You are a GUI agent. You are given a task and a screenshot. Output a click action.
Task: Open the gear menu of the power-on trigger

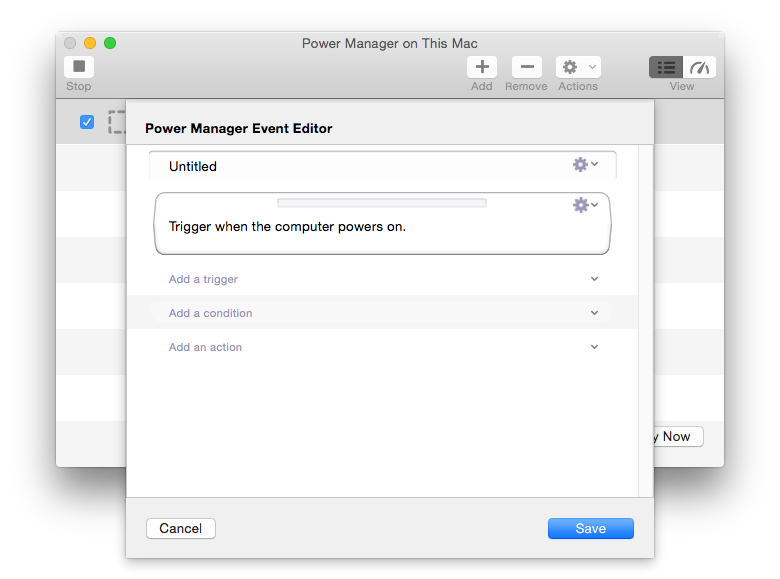pyautogui.click(x=585, y=204)
